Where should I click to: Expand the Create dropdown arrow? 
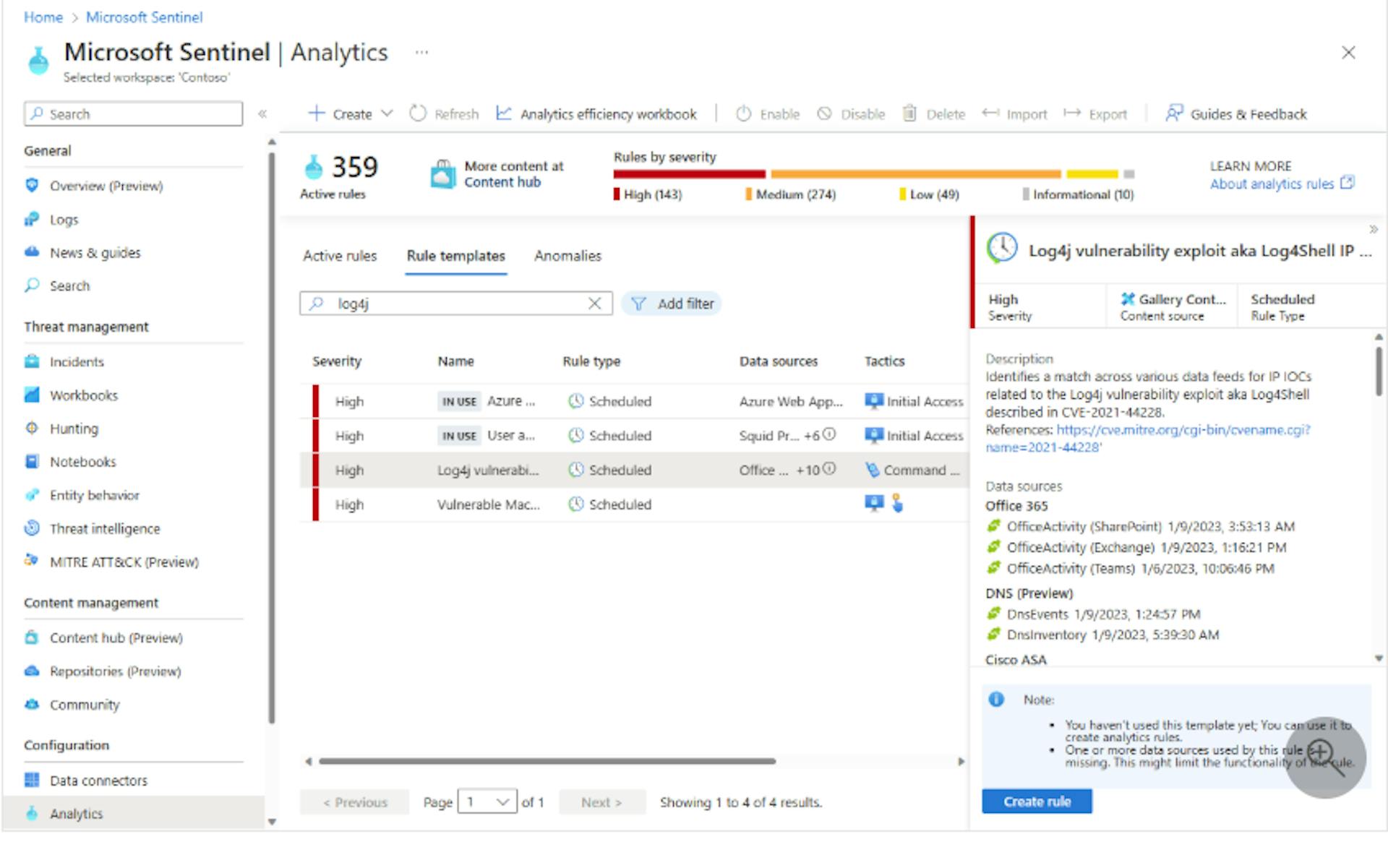tap(387, 113)
